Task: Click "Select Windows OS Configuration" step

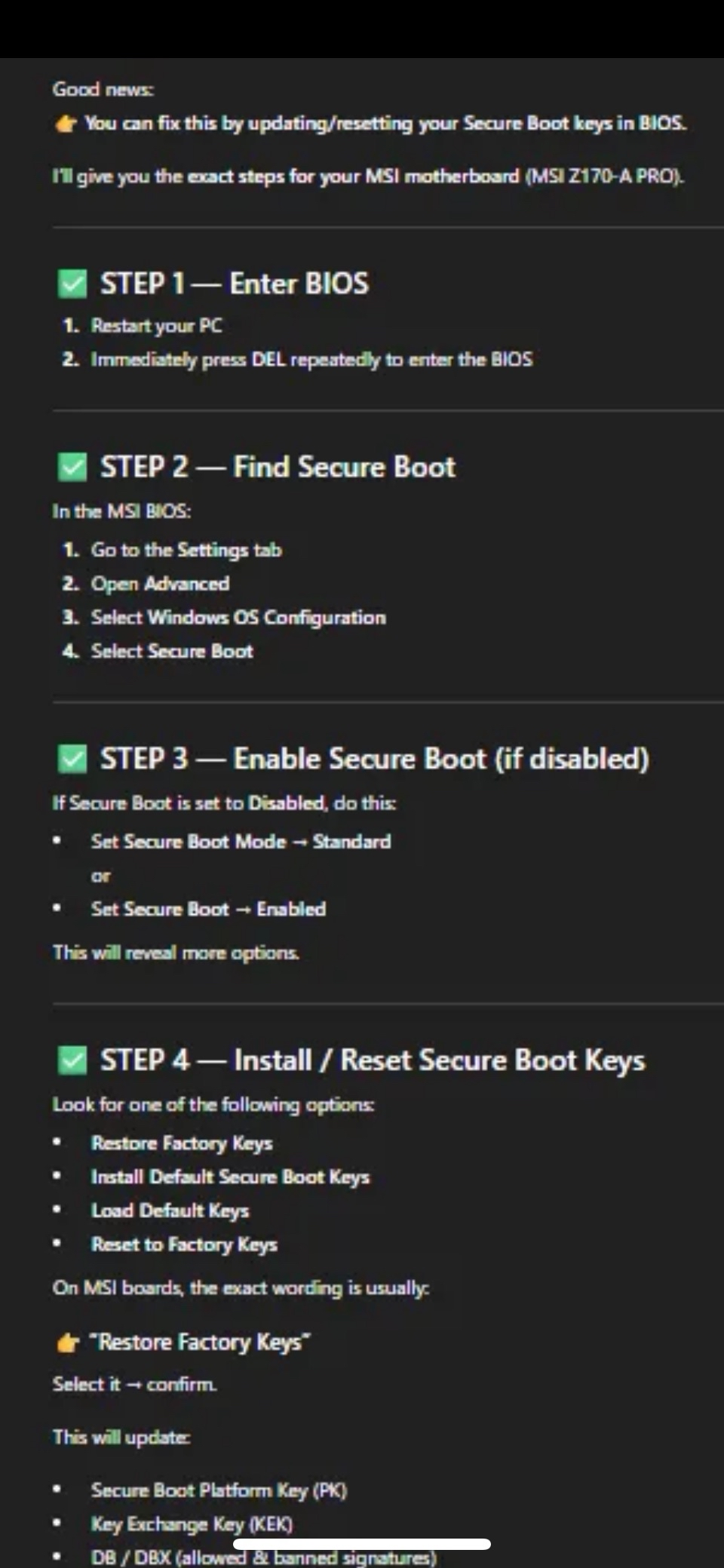Action: tap(238, 618)
